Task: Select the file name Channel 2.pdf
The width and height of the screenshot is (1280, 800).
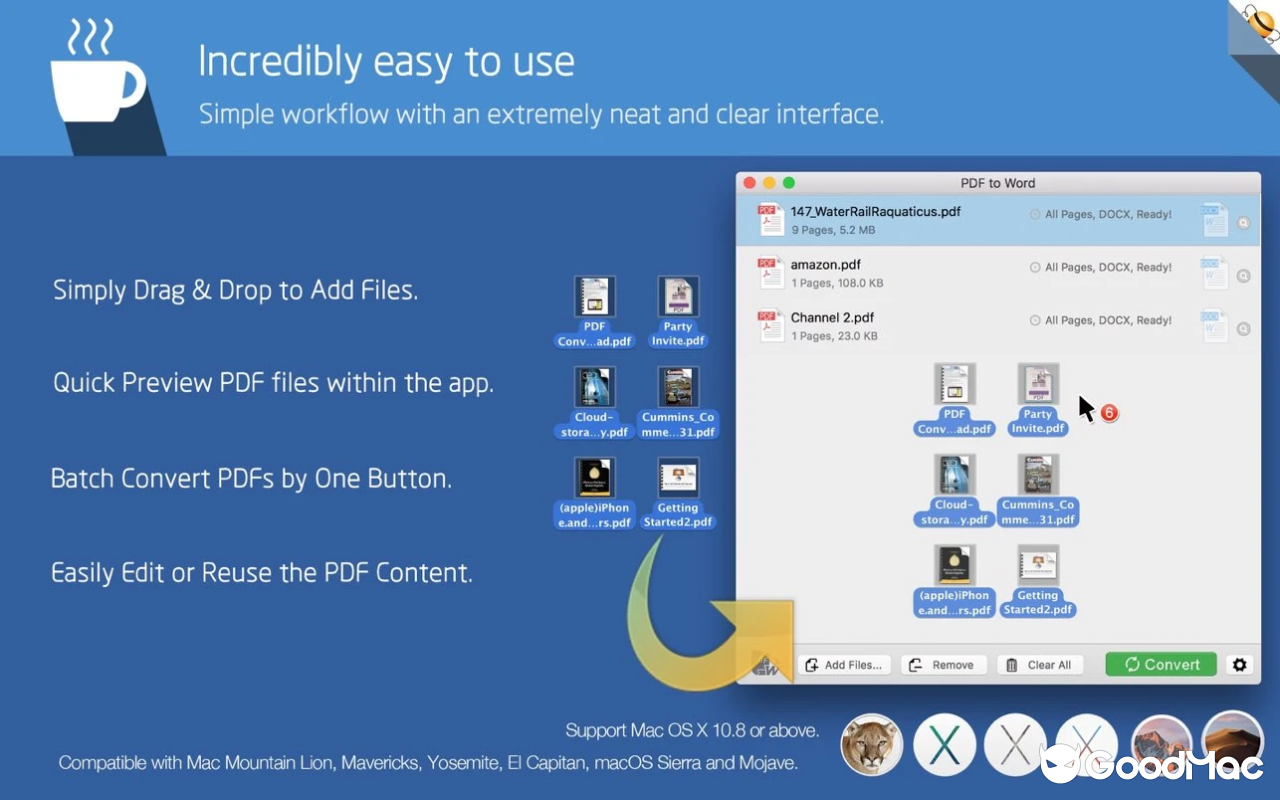Action: click(x=833, y=318)
